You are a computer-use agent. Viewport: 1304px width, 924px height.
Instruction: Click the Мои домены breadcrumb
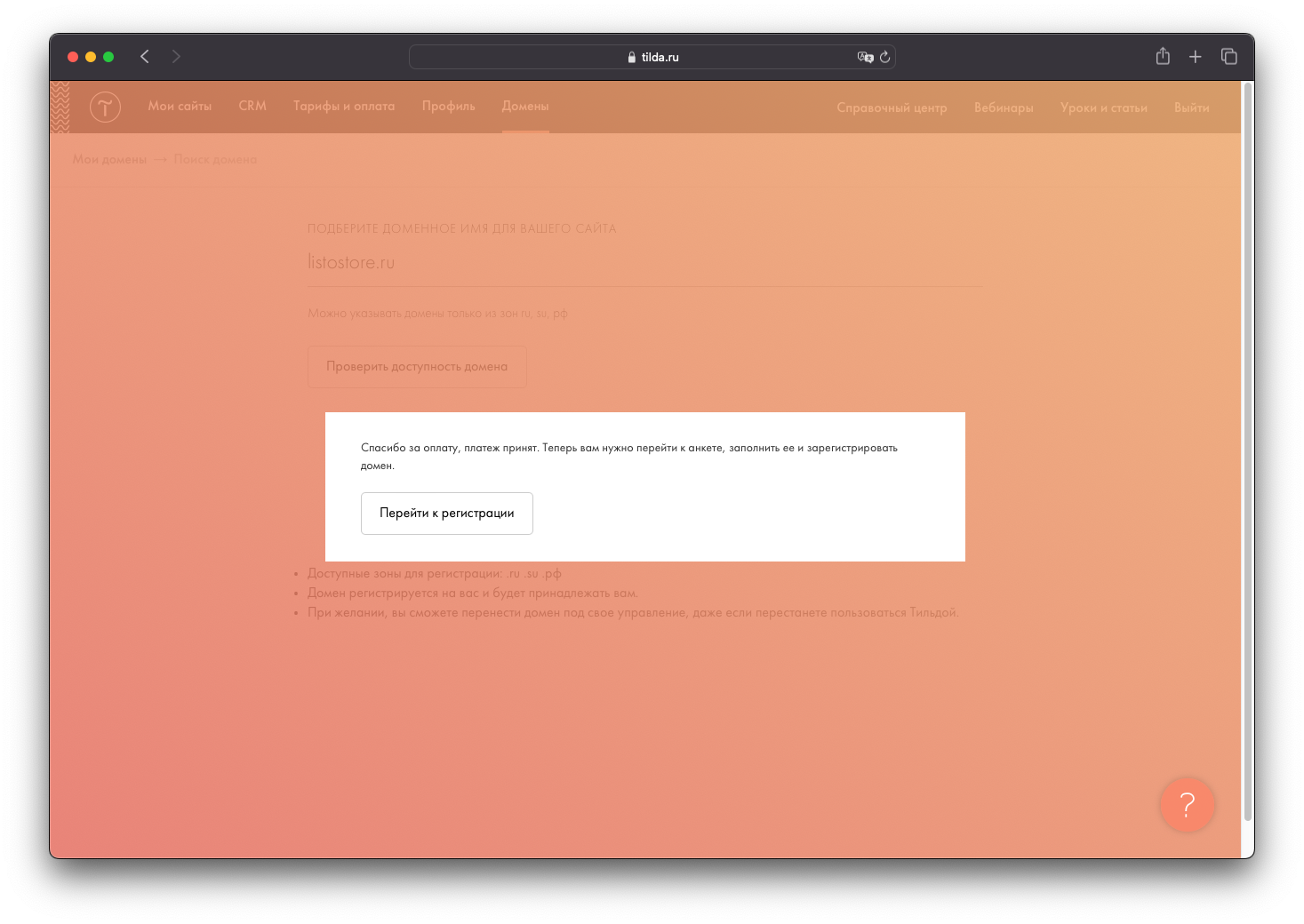[x=109, y=159]
